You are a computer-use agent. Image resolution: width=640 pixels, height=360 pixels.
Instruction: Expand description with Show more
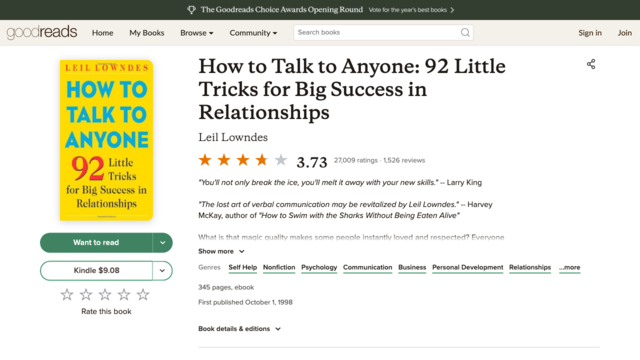tap(221, 251)
